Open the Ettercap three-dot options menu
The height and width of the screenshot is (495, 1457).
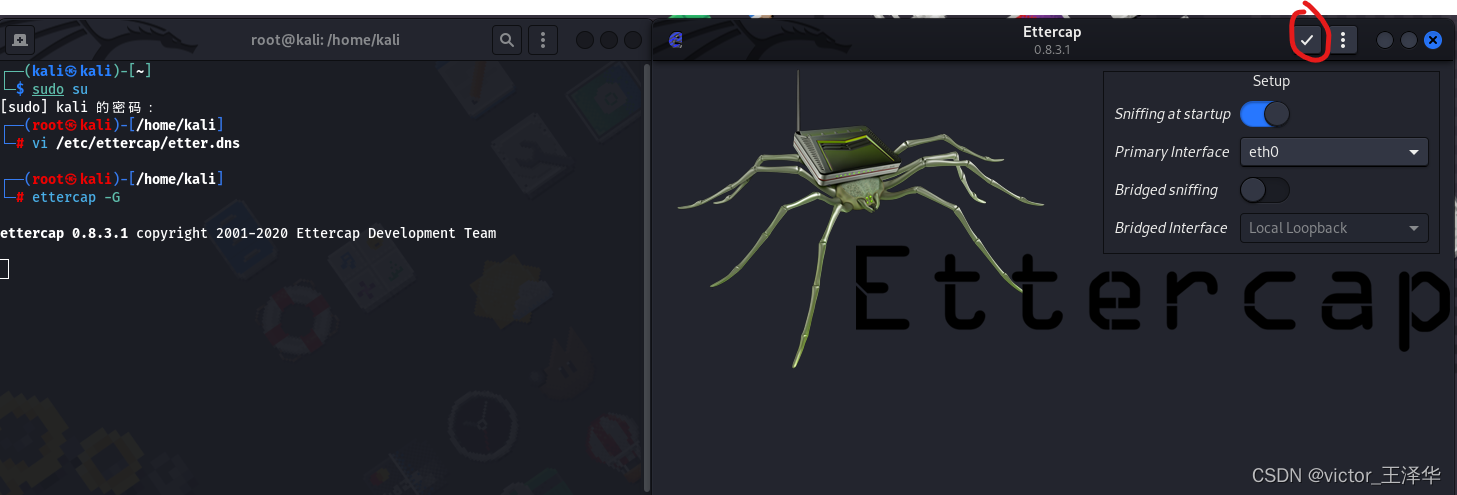click(1343, 40)
